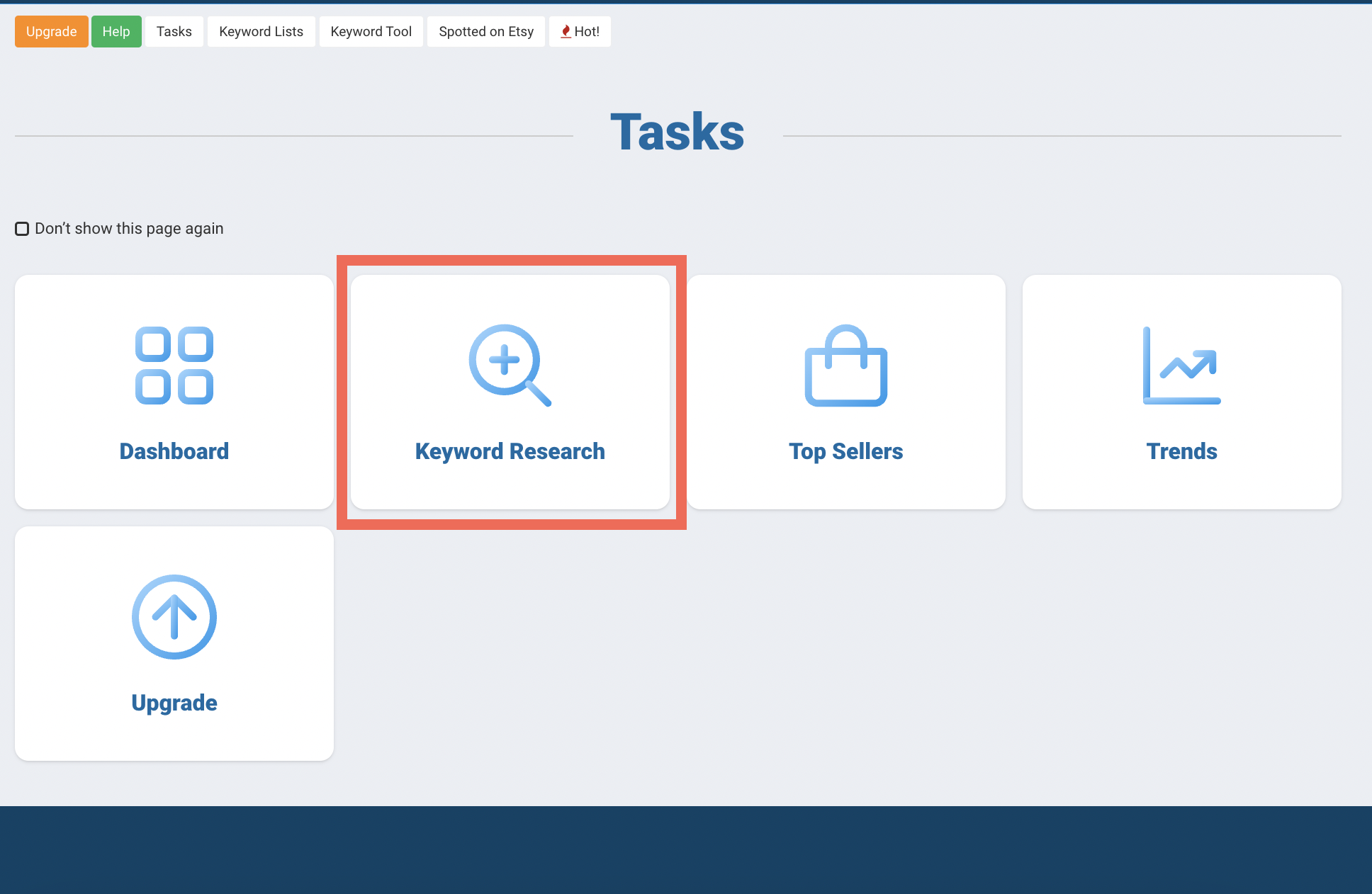
Task: Click the Trends card title text
Action: [1181, 451]
